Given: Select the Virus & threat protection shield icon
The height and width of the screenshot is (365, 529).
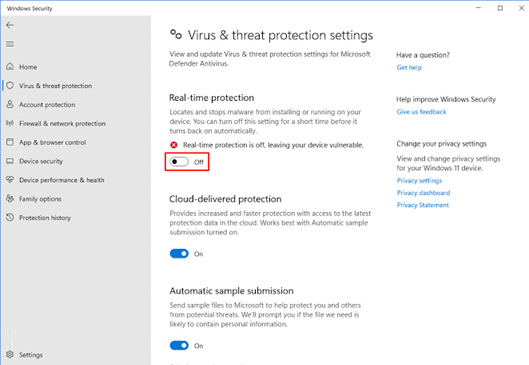Looking at the screenshot, I should 10,85.
